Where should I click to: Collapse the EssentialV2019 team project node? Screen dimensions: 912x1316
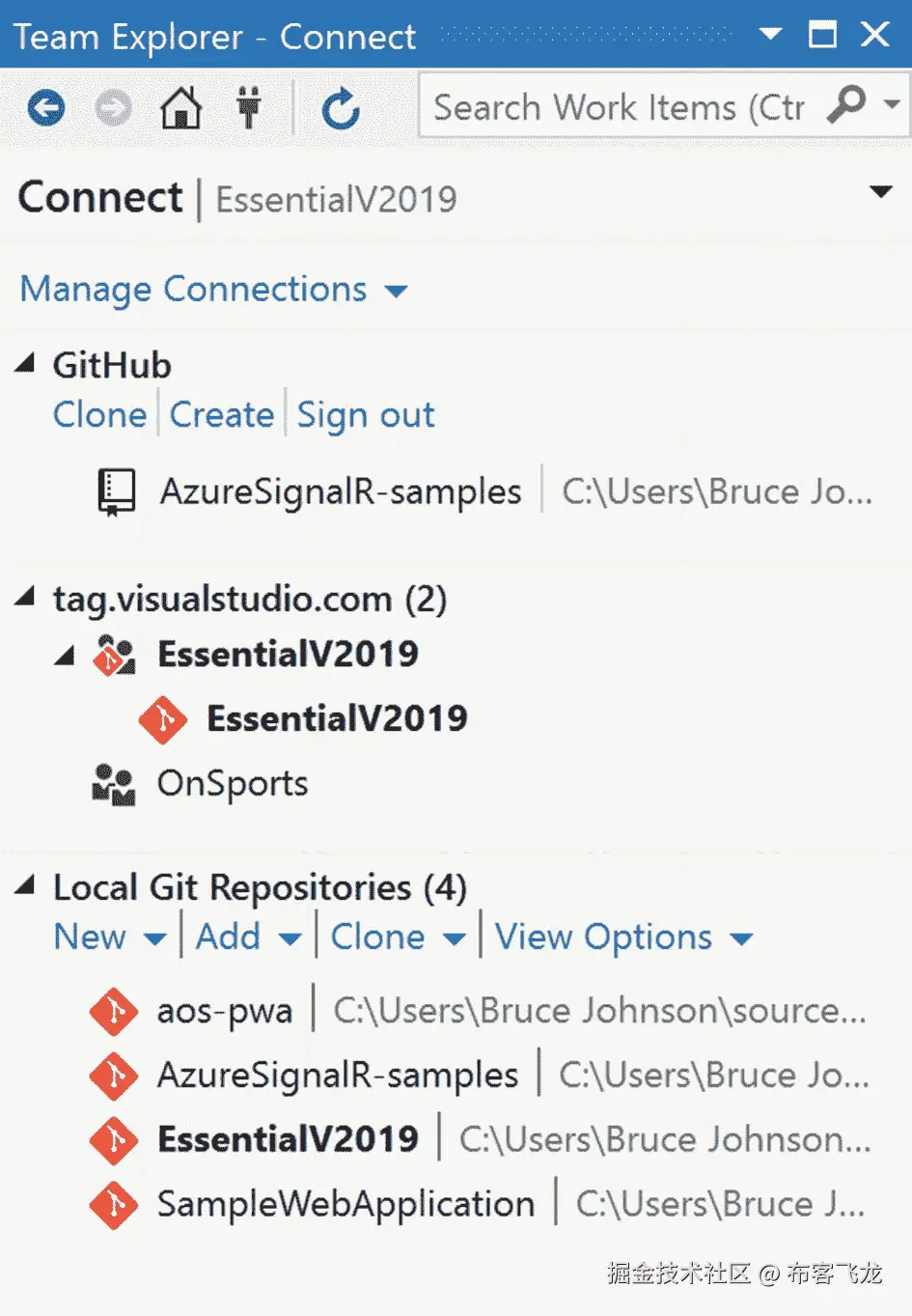click(x=65, y=656)
